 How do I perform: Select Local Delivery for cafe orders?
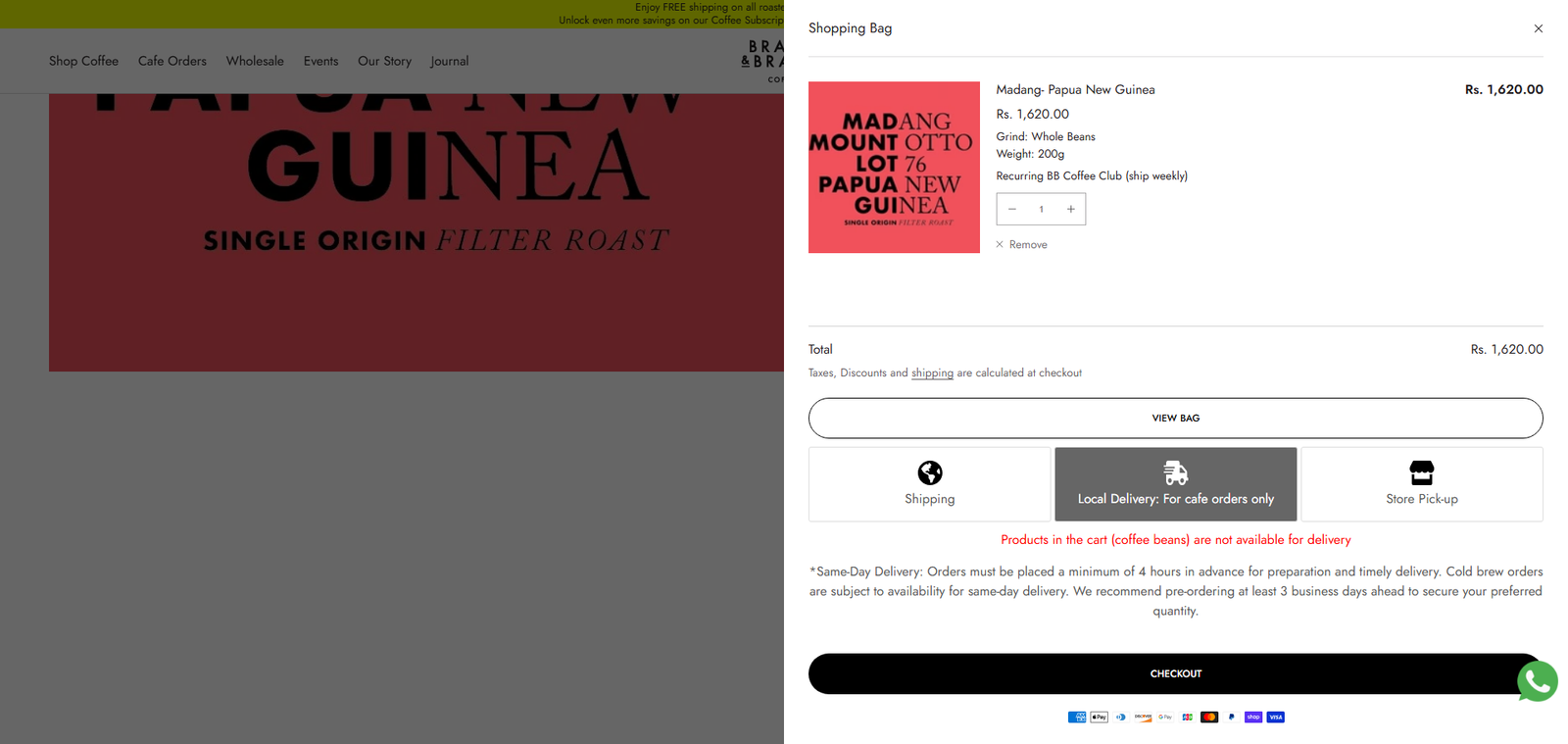coord(1175,484)
